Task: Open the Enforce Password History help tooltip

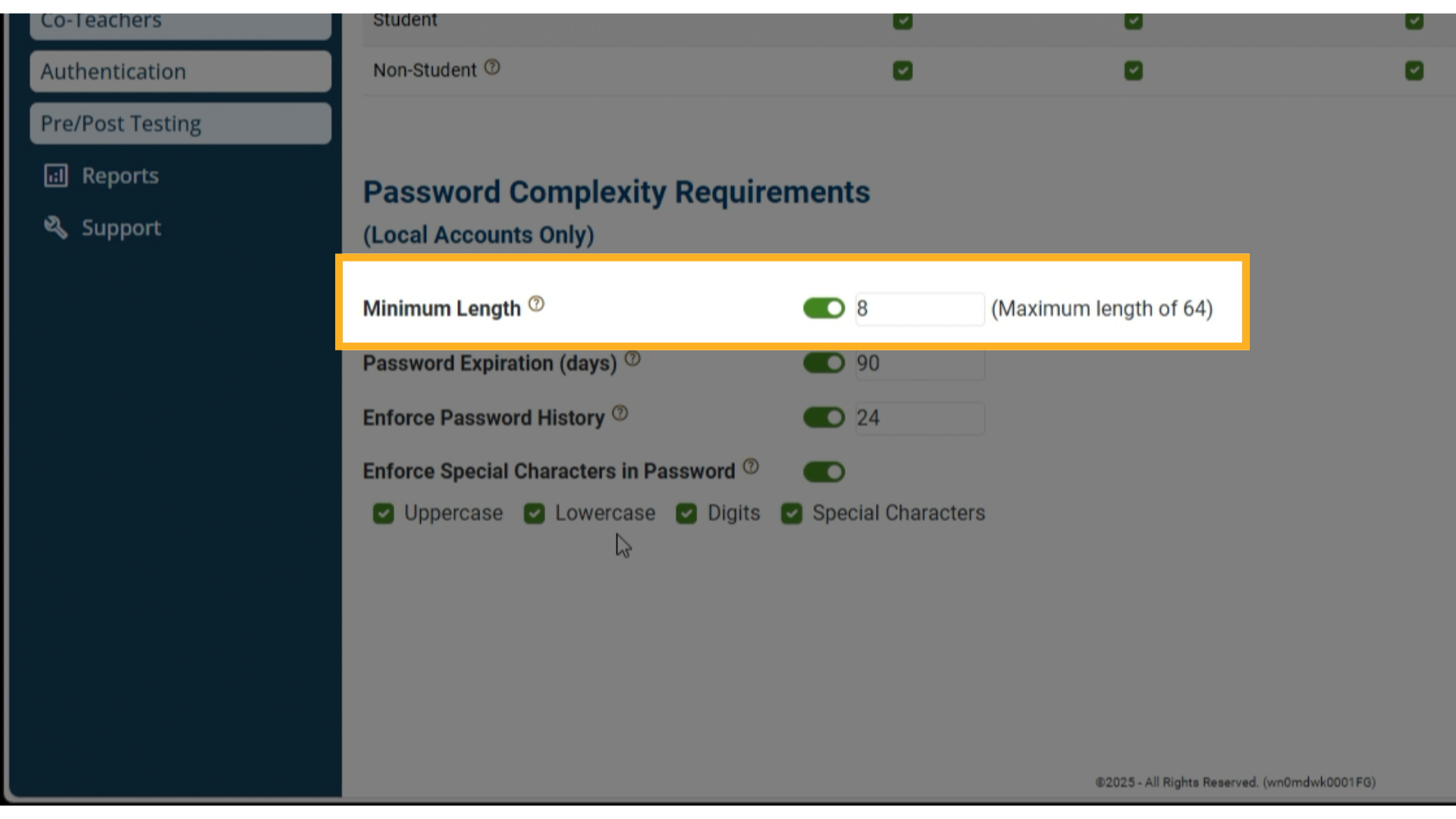Action: pyautogui.click(x=620, y=413)
